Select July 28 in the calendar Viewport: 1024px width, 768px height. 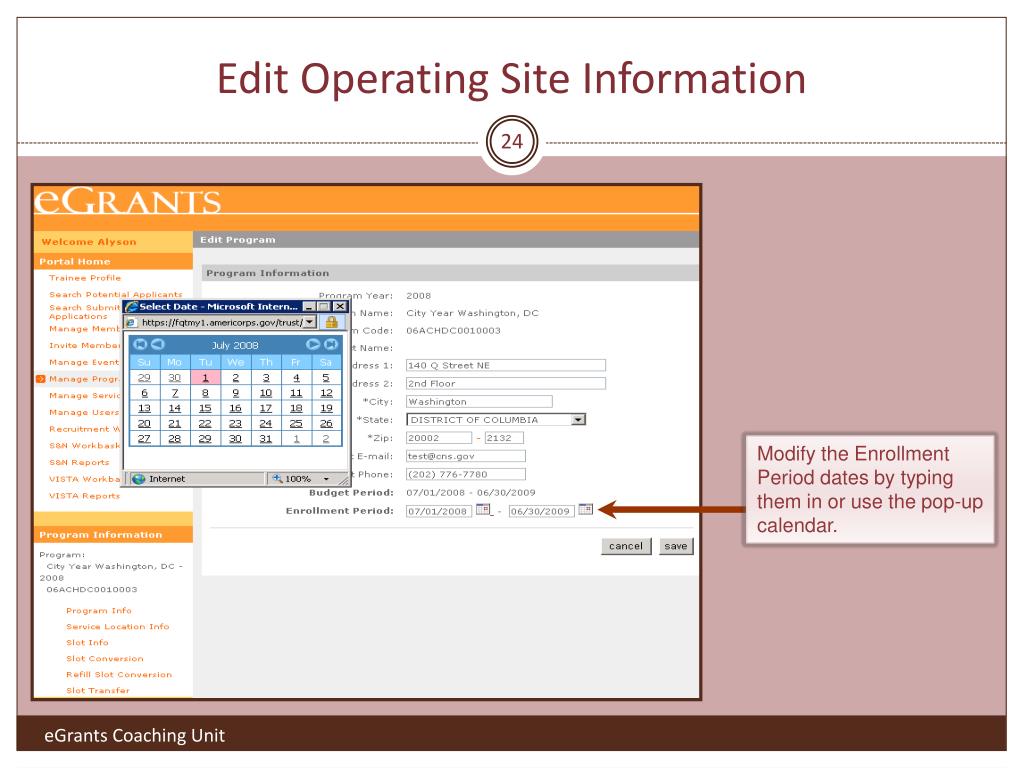pyautogui.click(x=174, y=439)
